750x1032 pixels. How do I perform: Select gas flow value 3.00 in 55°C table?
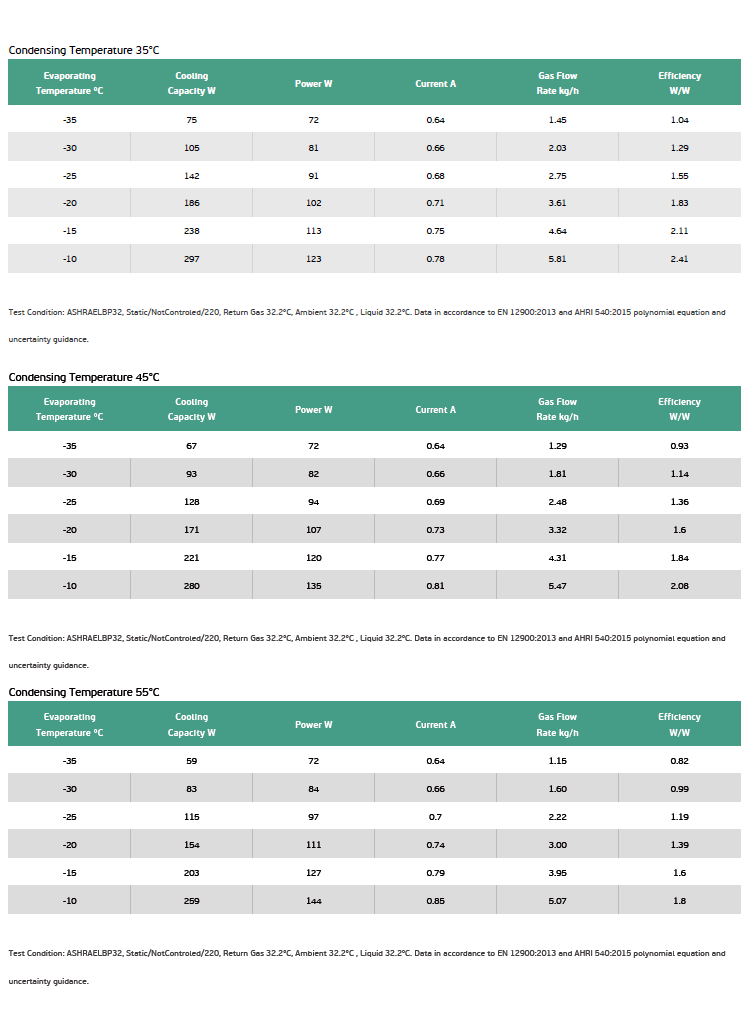tap(557, 845)
